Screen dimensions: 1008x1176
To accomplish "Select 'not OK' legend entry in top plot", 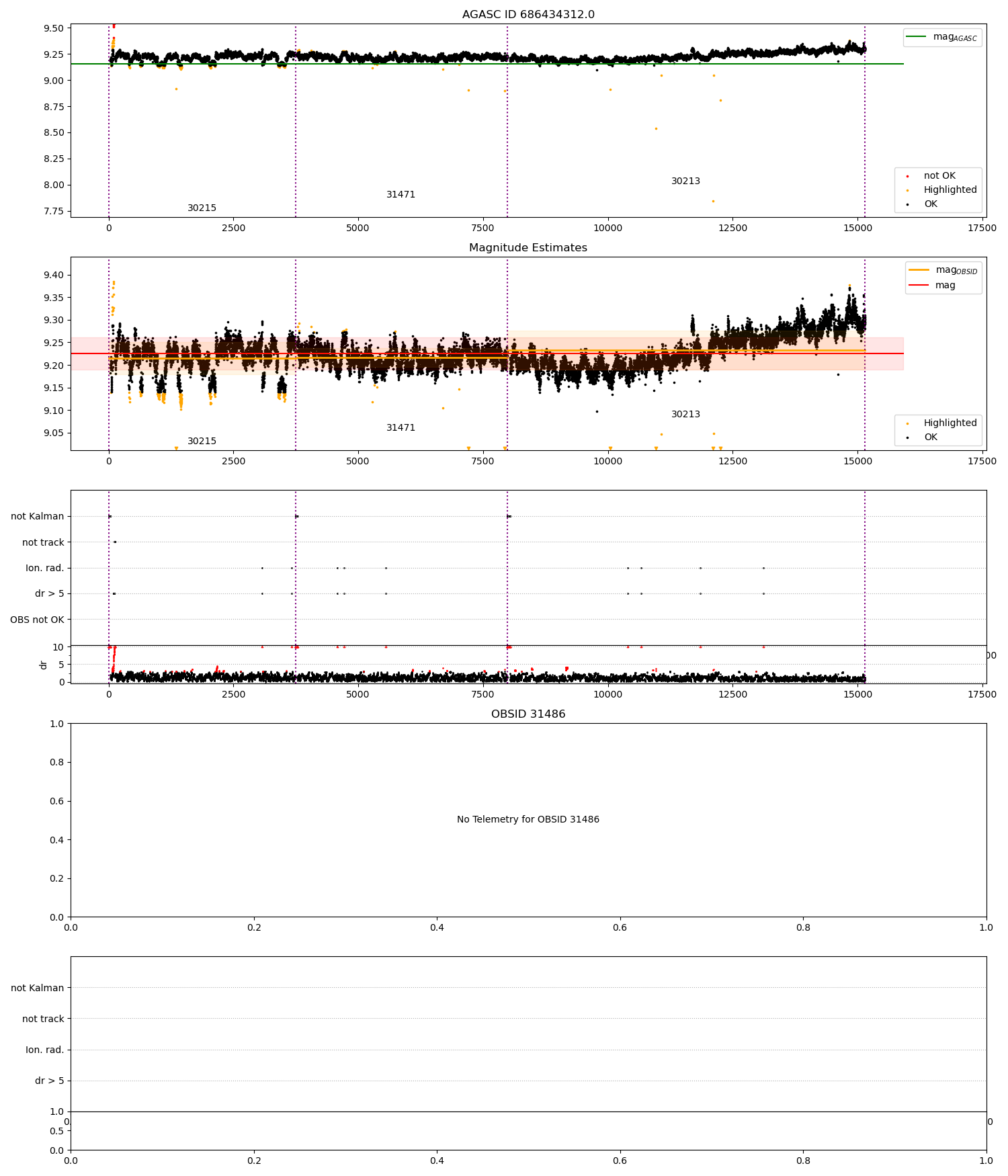I will pos(939,176).
